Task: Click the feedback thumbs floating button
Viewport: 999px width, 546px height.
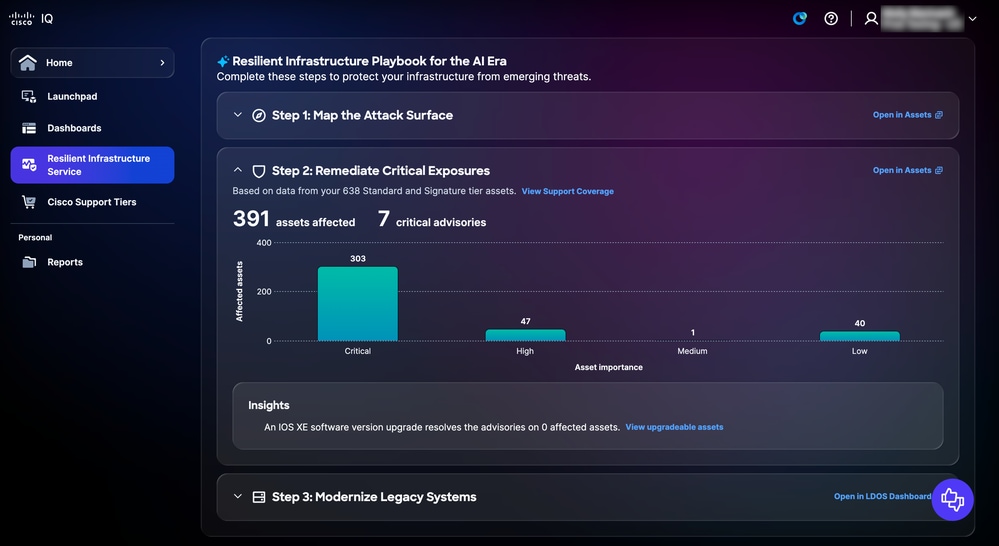Action: point(952,499)
